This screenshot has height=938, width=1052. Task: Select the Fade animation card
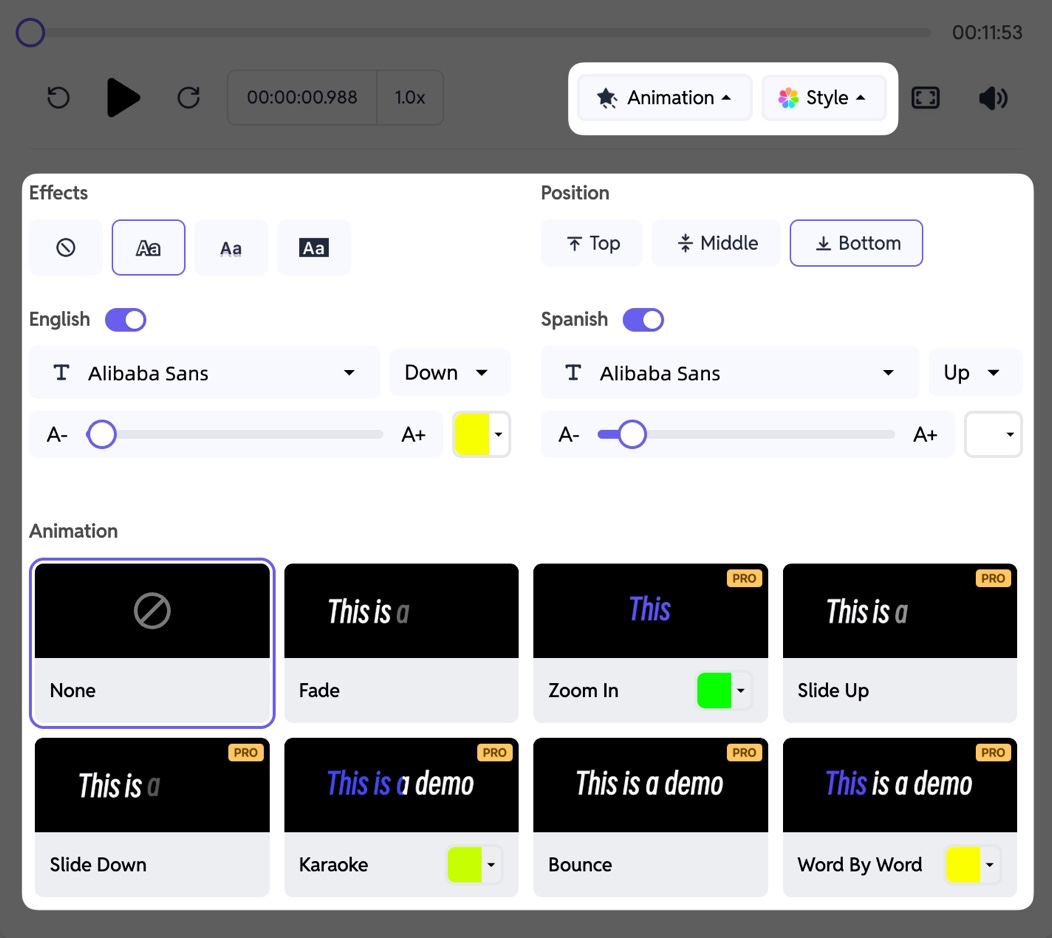tap(401, 643)
